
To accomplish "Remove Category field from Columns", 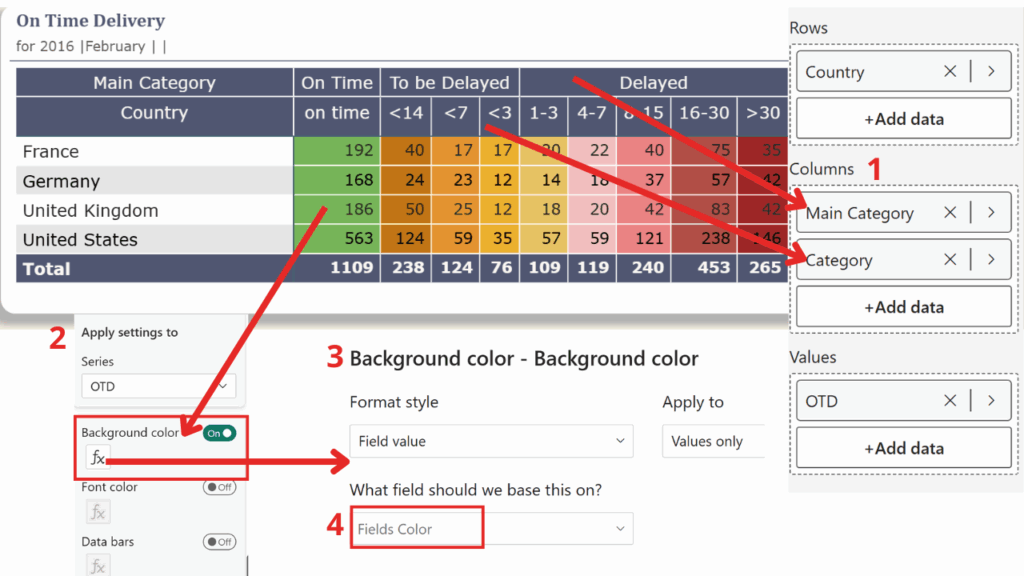I will [x=950, y=260].
